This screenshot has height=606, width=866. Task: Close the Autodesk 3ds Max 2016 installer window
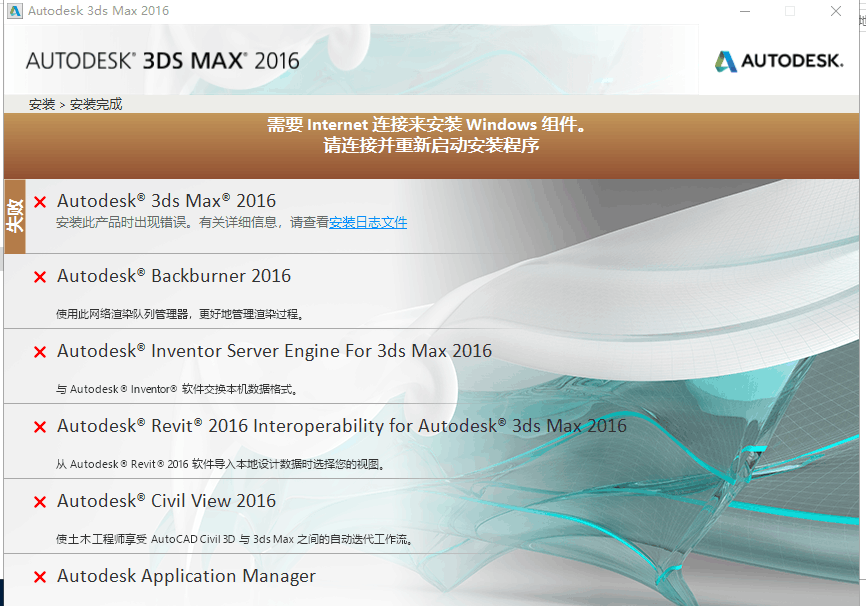[x=836, y=11]
